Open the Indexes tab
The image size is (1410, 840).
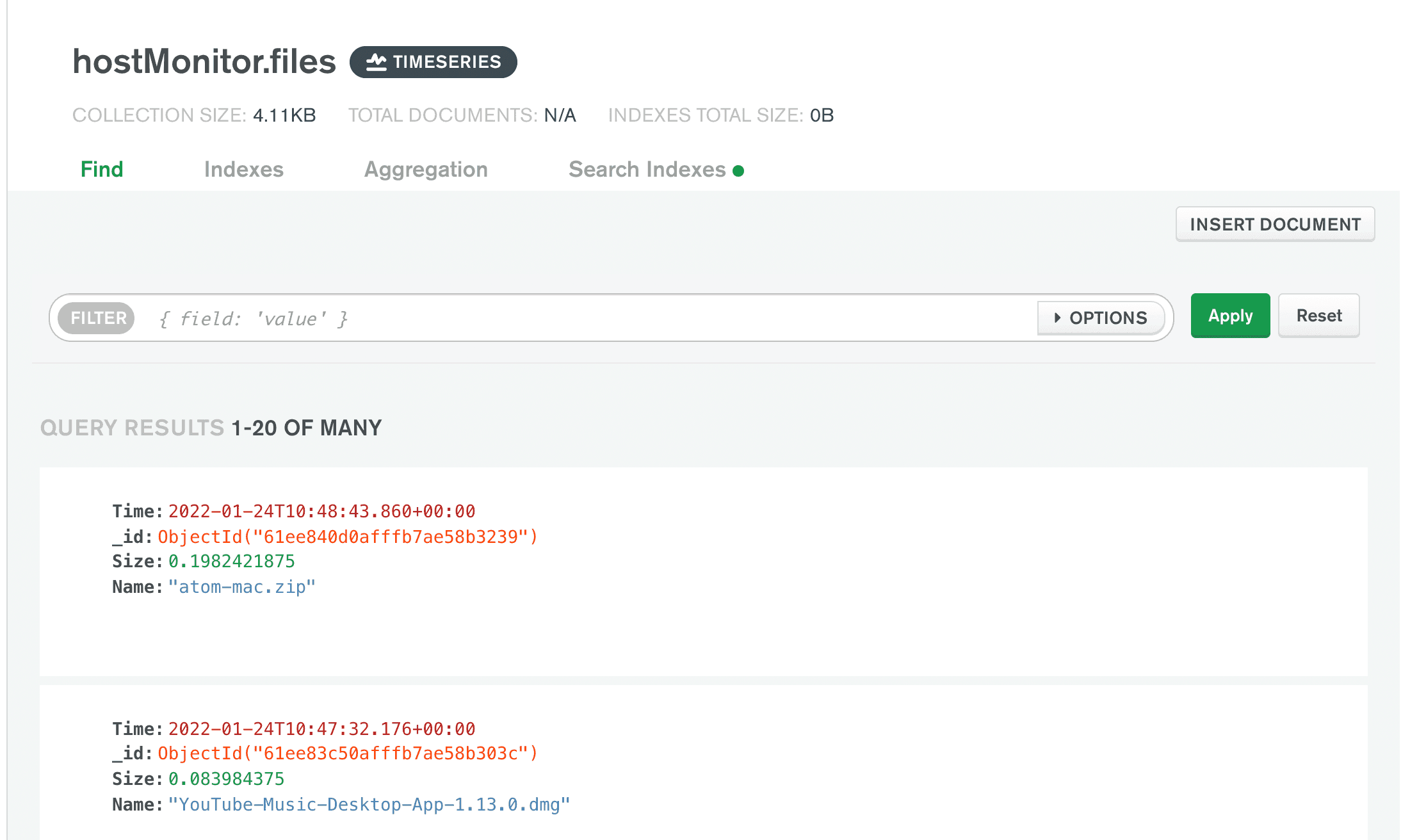pyautogui.click(x=243, y=170)
